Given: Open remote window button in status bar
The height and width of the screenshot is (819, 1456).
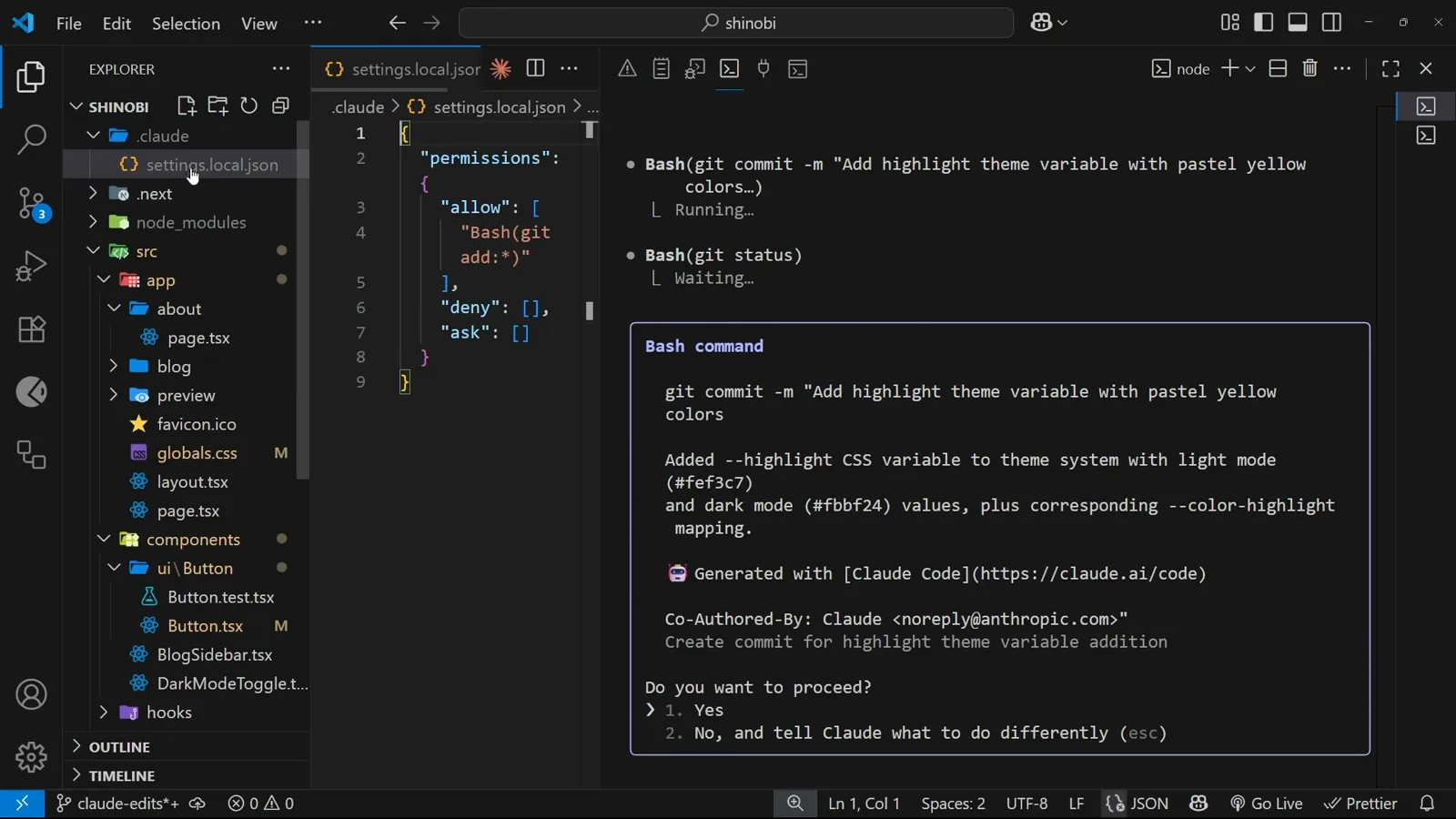Looking at the screenshot, I should tap(22, 804).
